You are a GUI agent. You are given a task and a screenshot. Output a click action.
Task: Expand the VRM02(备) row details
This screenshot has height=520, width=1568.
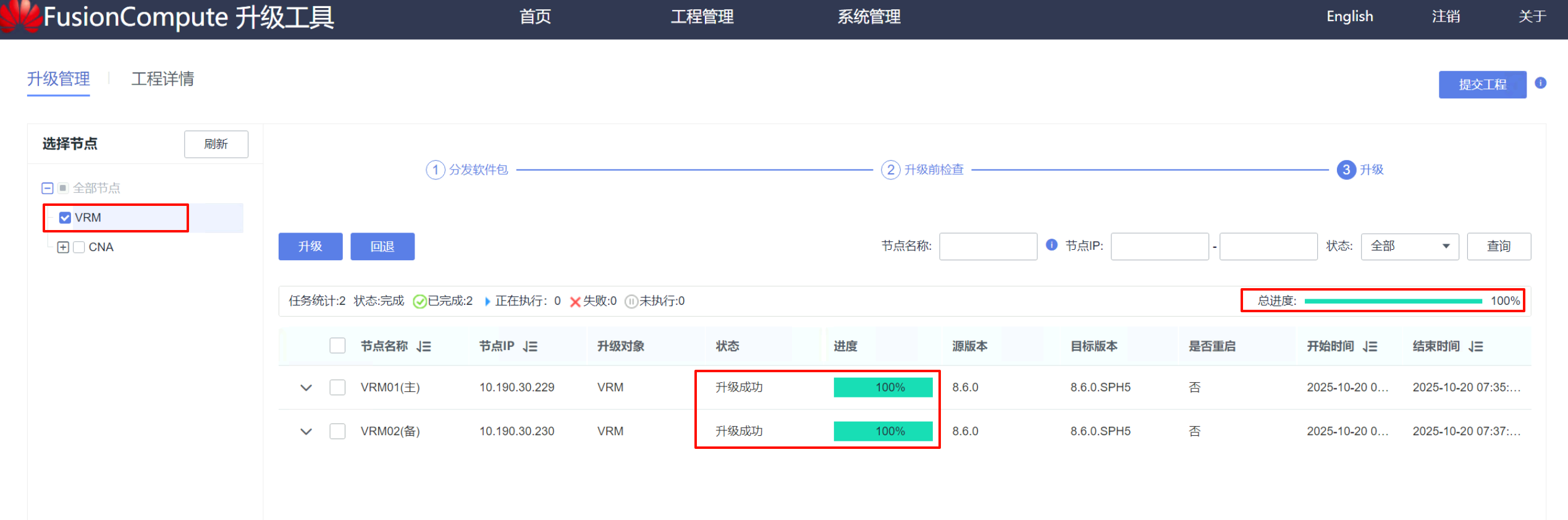[306, 432]
